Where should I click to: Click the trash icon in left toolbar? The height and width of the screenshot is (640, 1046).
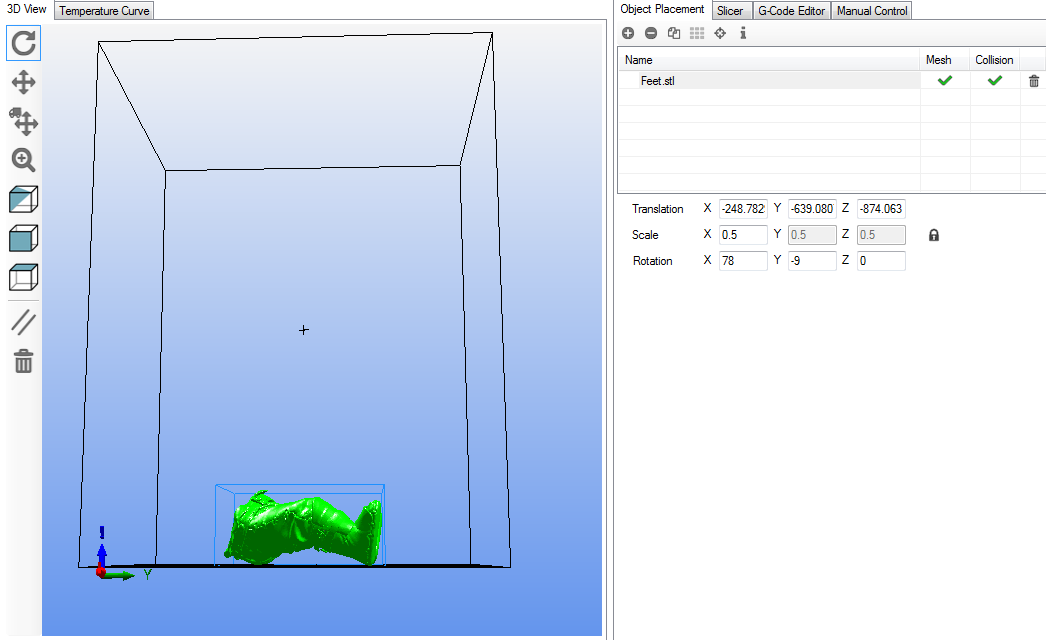[24, 361]
